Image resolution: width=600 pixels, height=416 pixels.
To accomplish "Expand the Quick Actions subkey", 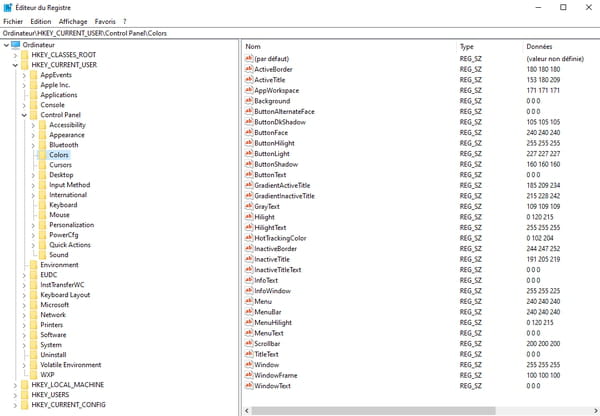I will (33, 245).
